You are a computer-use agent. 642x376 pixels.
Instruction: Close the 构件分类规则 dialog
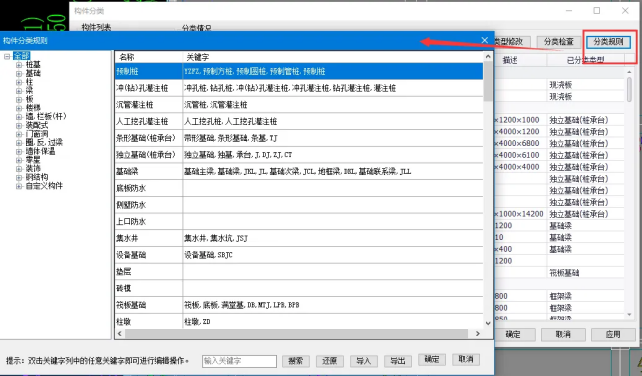(484, 40)
